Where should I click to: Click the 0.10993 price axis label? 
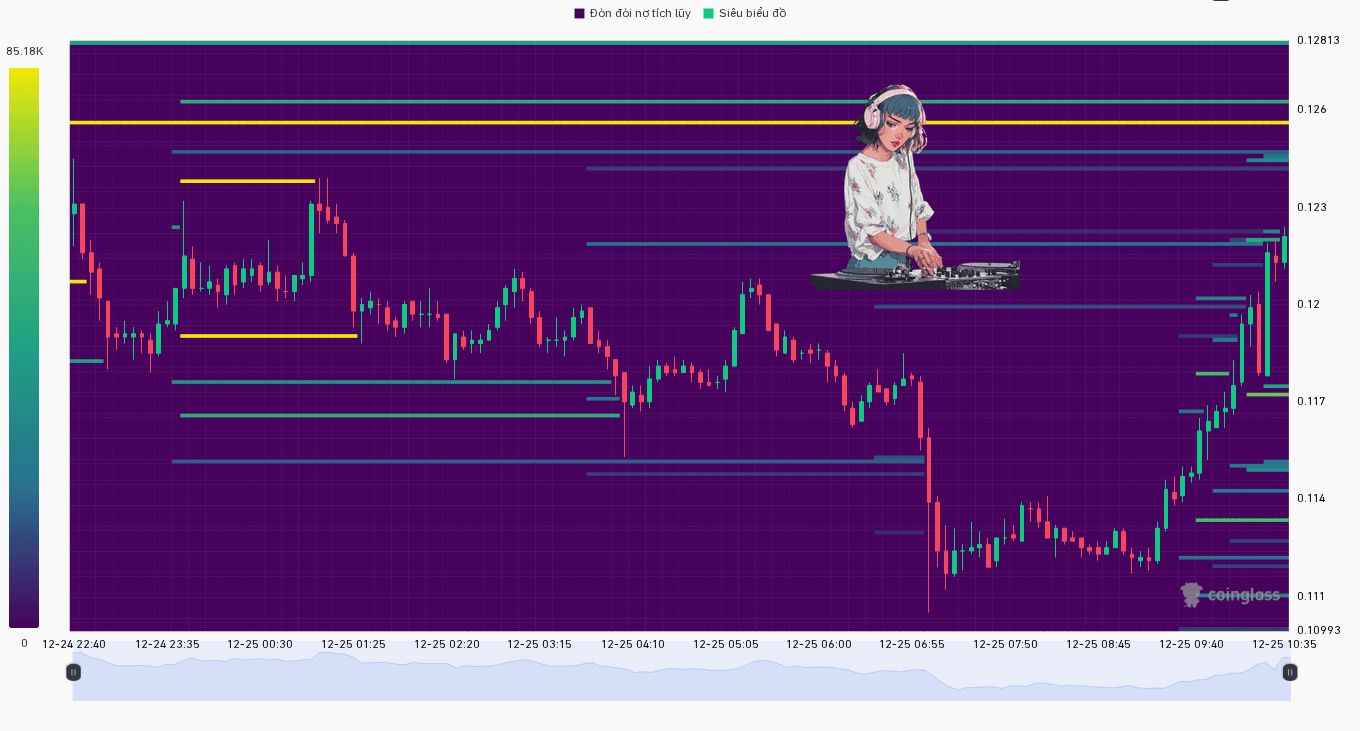tap(1318, 630)
